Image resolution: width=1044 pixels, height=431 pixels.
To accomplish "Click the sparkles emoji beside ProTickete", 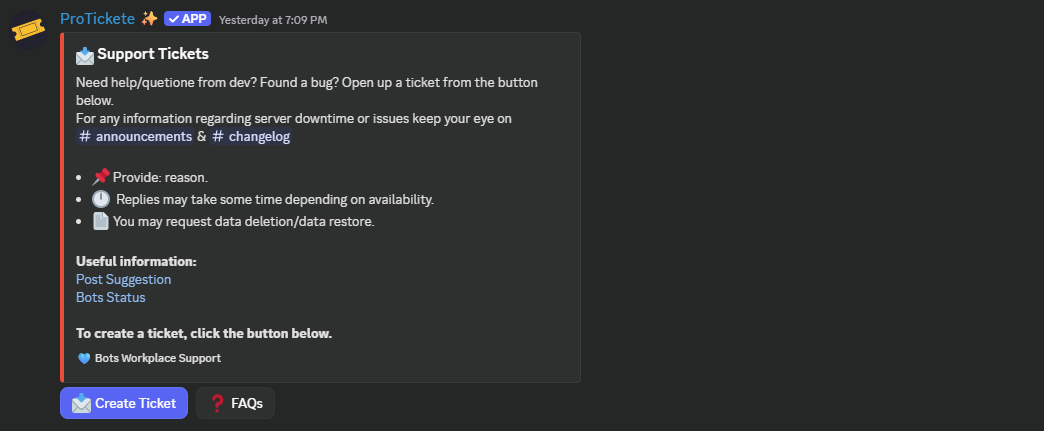I will point(149,18).
